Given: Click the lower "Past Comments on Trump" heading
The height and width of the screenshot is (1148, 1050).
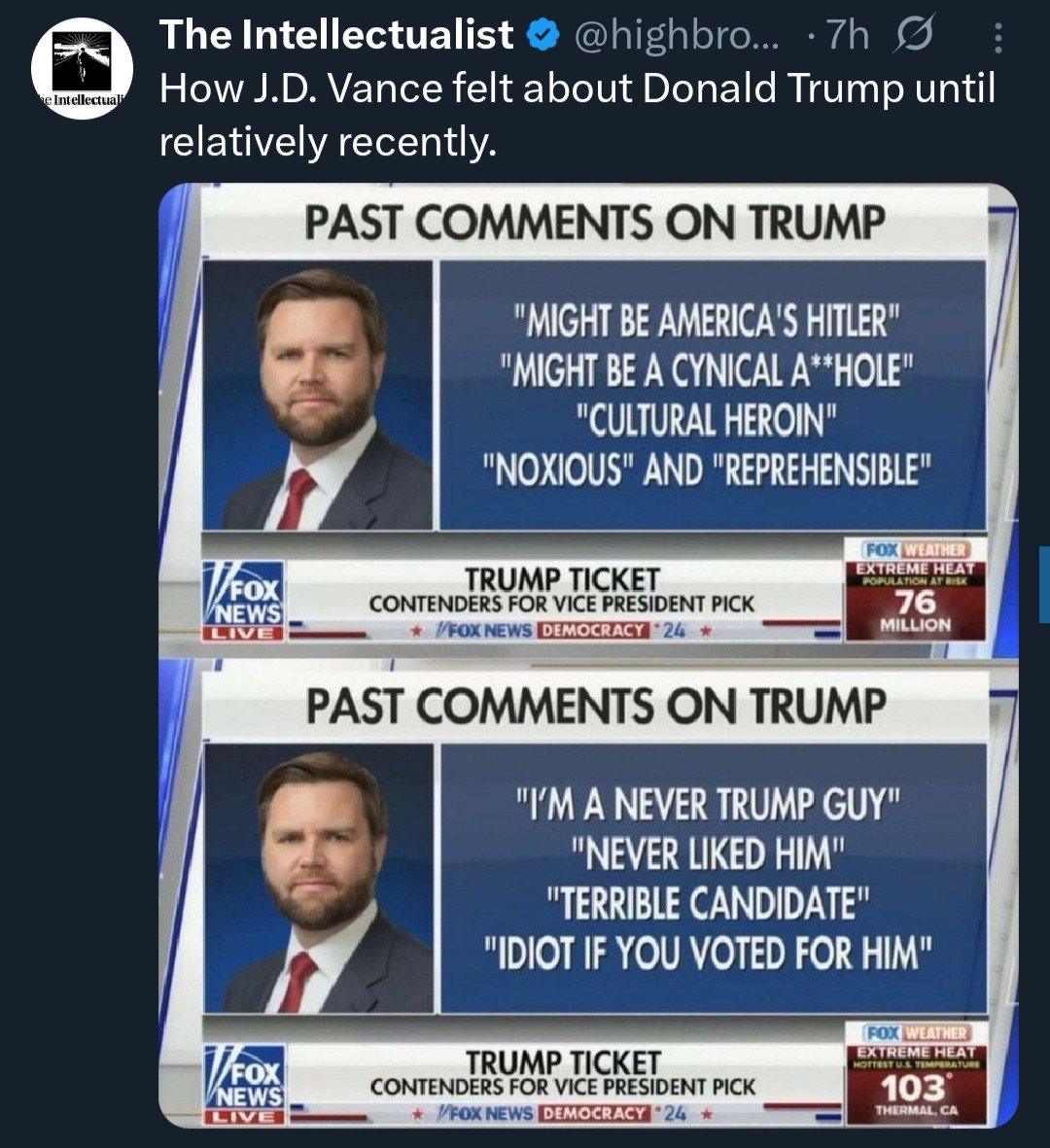Looking at the screenshot, I should tap(595, 707).
